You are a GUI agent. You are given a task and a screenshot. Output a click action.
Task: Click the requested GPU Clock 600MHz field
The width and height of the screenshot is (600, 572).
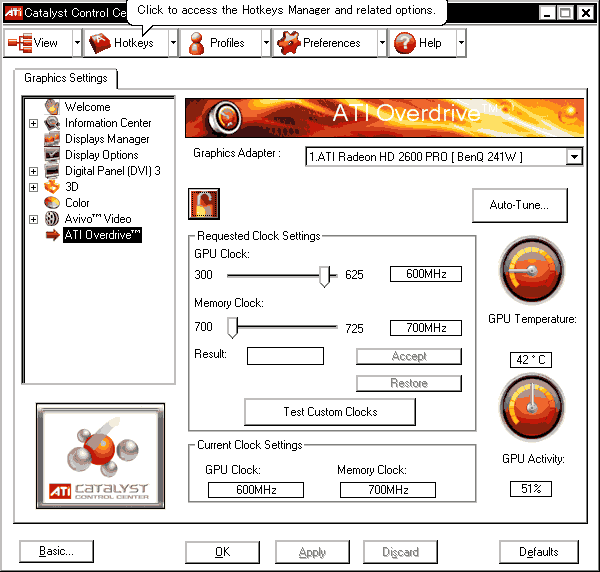click(426, 274)
